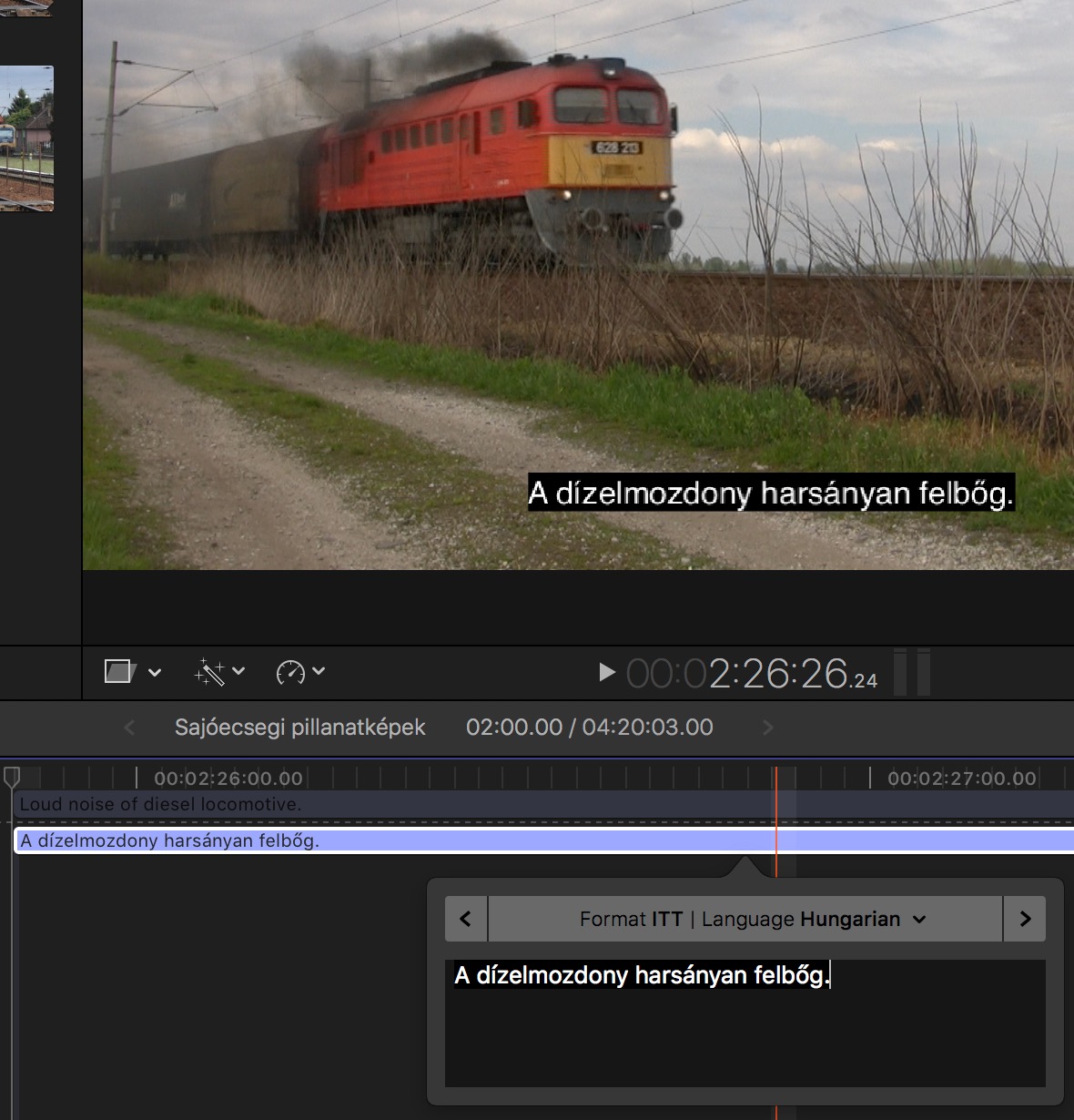Click the red playhead on the ruler
The height and width of the screenshot is (1120, 1074).
(x=776, y=778)
